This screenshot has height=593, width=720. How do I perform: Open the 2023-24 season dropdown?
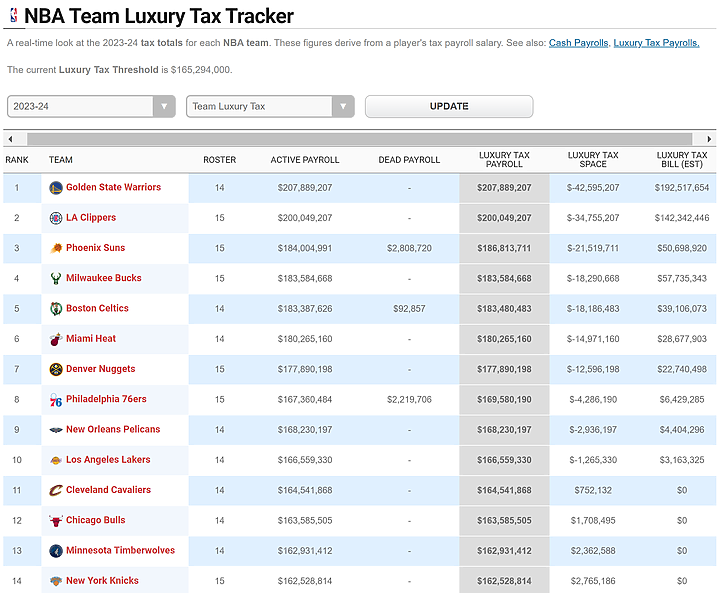91,107
